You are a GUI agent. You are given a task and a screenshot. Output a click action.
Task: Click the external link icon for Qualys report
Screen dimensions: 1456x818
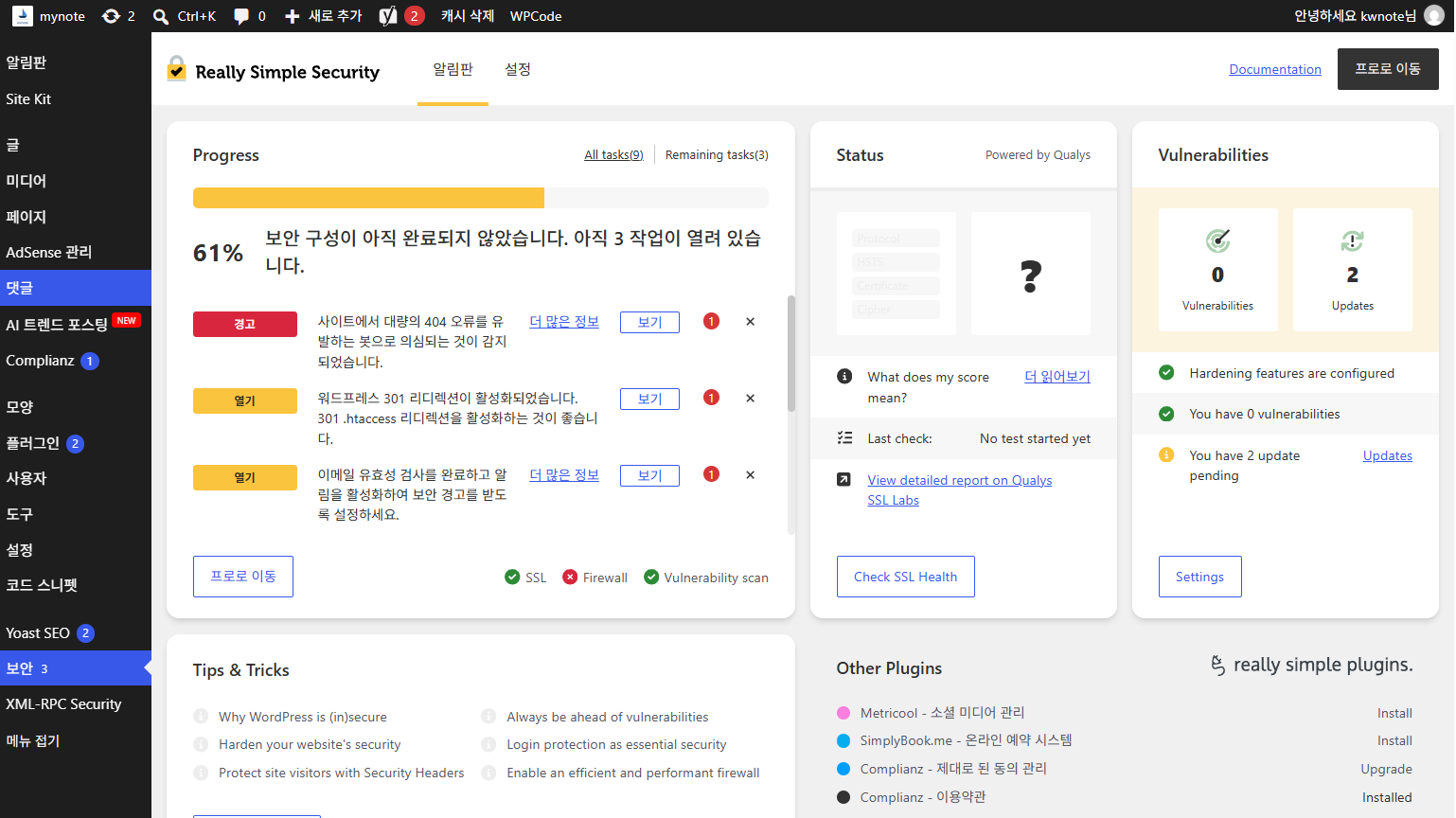[x=843, y=480]
